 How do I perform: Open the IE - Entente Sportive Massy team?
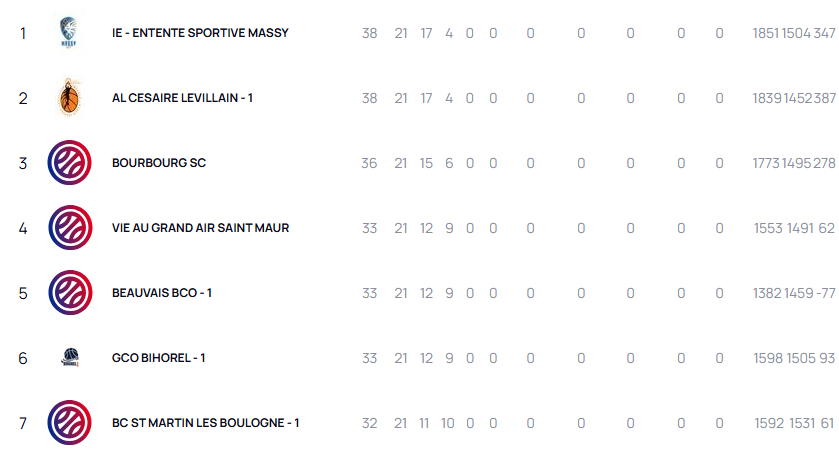[x=200, y=33]
